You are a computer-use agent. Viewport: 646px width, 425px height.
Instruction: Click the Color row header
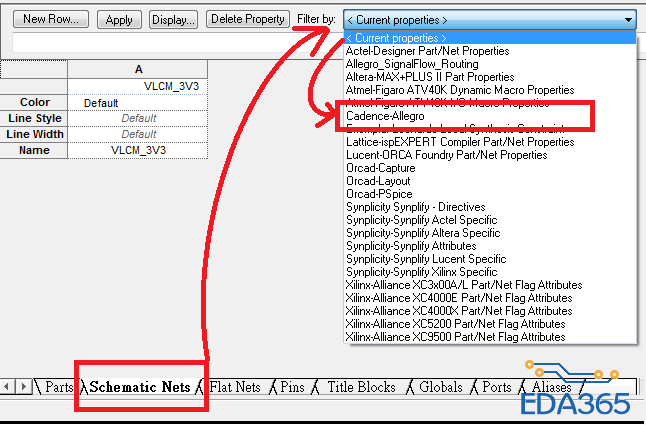34,103
